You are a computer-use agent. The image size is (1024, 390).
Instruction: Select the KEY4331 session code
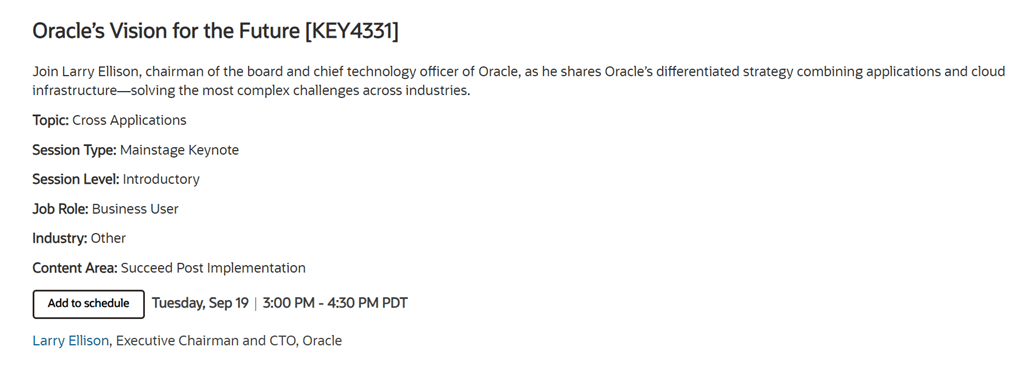pyautogui.click(x=351, y=31)
